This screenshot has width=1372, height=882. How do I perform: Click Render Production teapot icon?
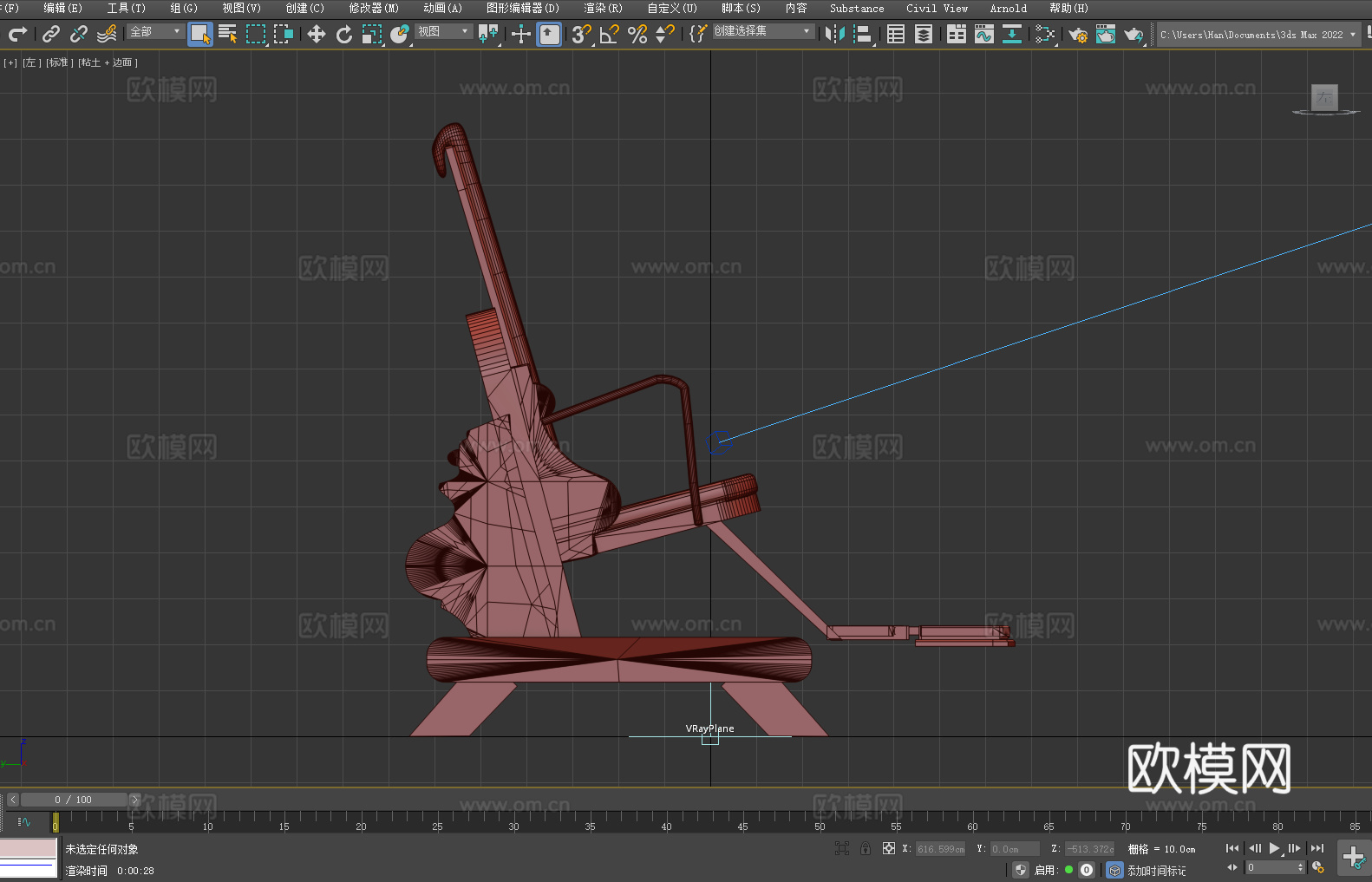(1134, 34)
